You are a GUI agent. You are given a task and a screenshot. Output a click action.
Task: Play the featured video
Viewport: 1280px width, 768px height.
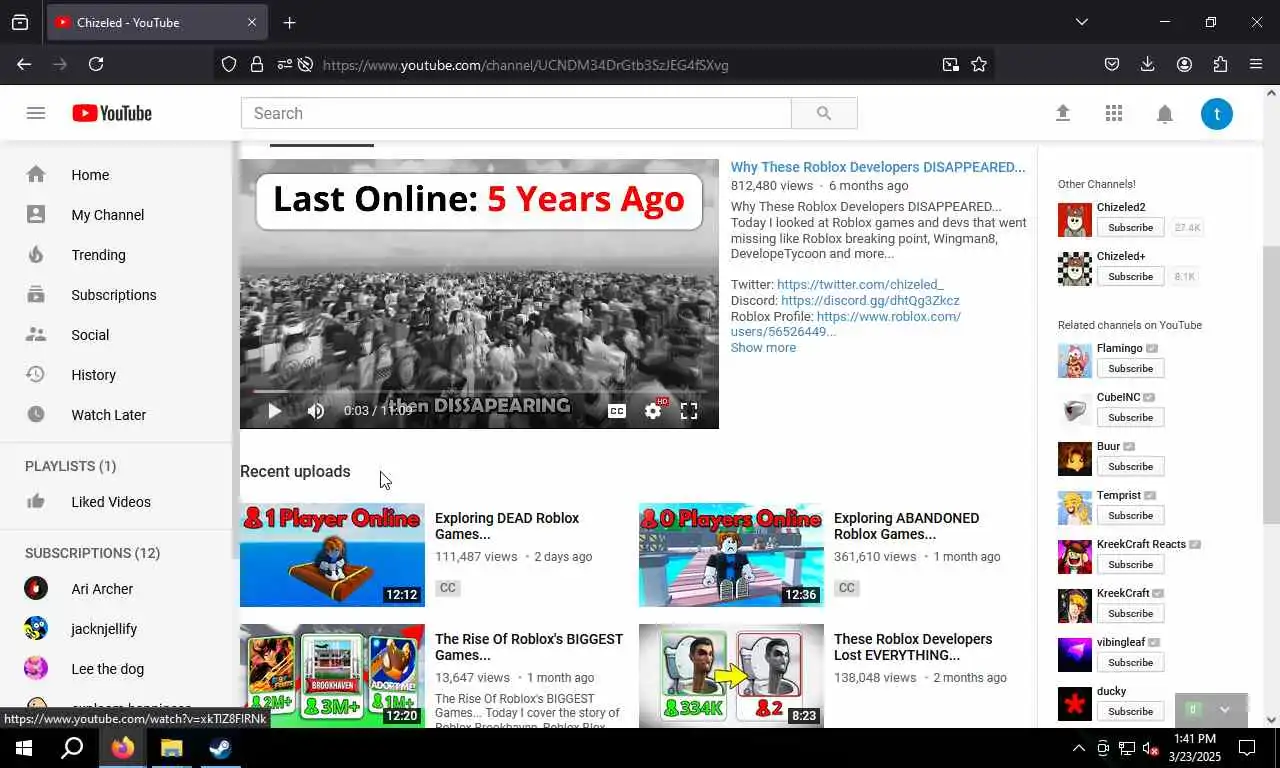click(x=274, y=411)
